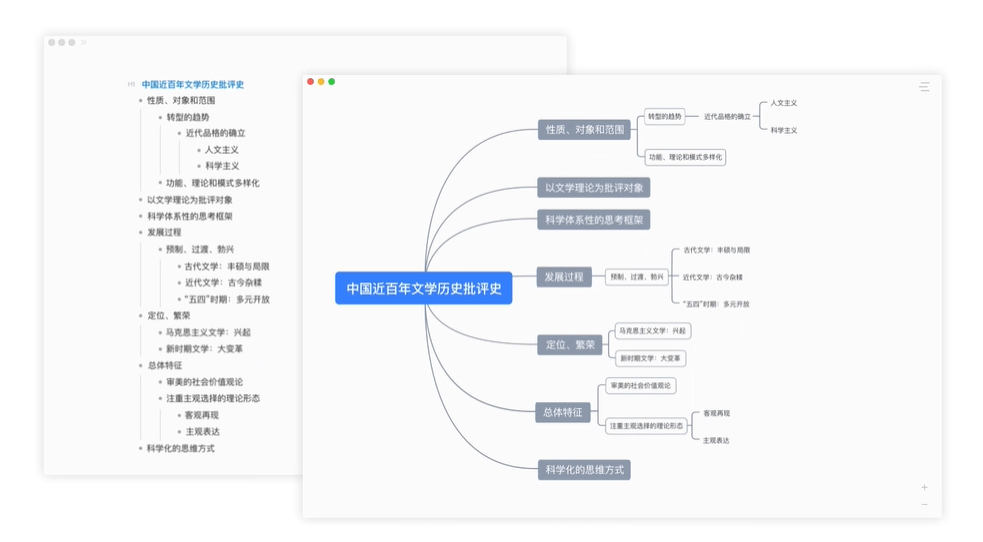The width and height of the screenshot is (983, 542).
Task: Select outline row 新时期文学：大变革
Action: click(x=204, y=349)
